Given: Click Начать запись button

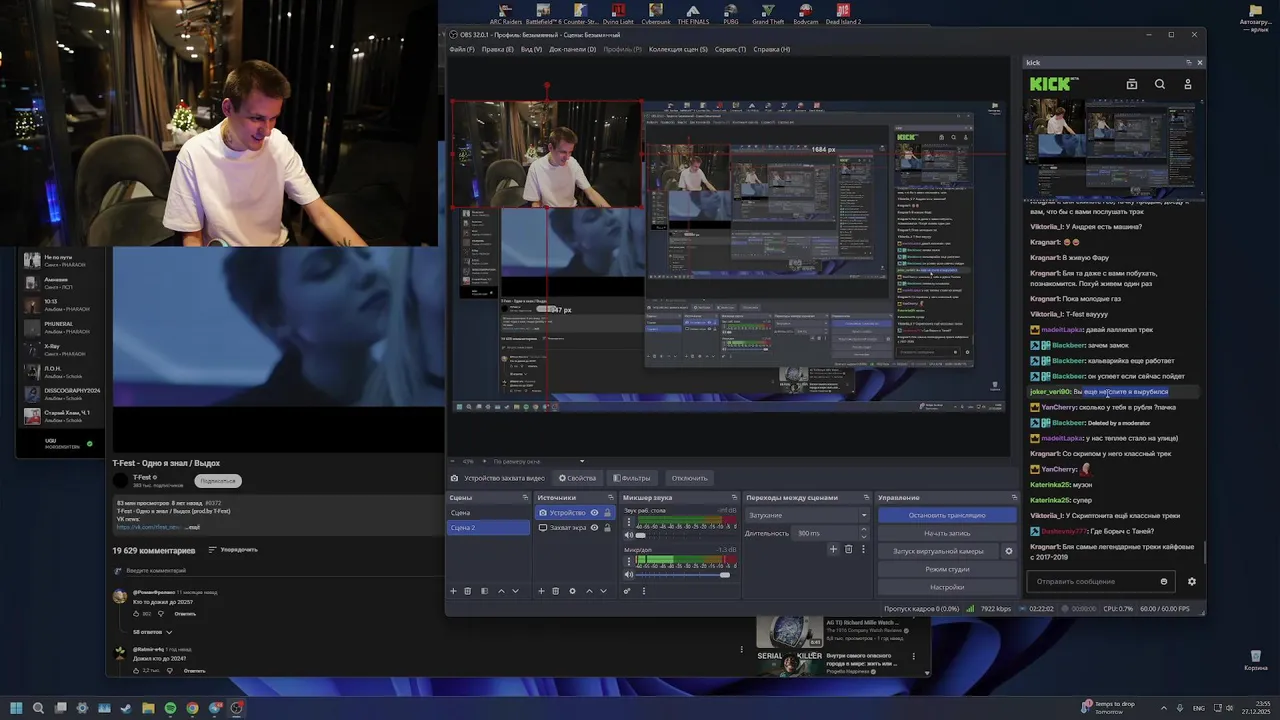Looking at the screenshot, I should tap(946, 533).
